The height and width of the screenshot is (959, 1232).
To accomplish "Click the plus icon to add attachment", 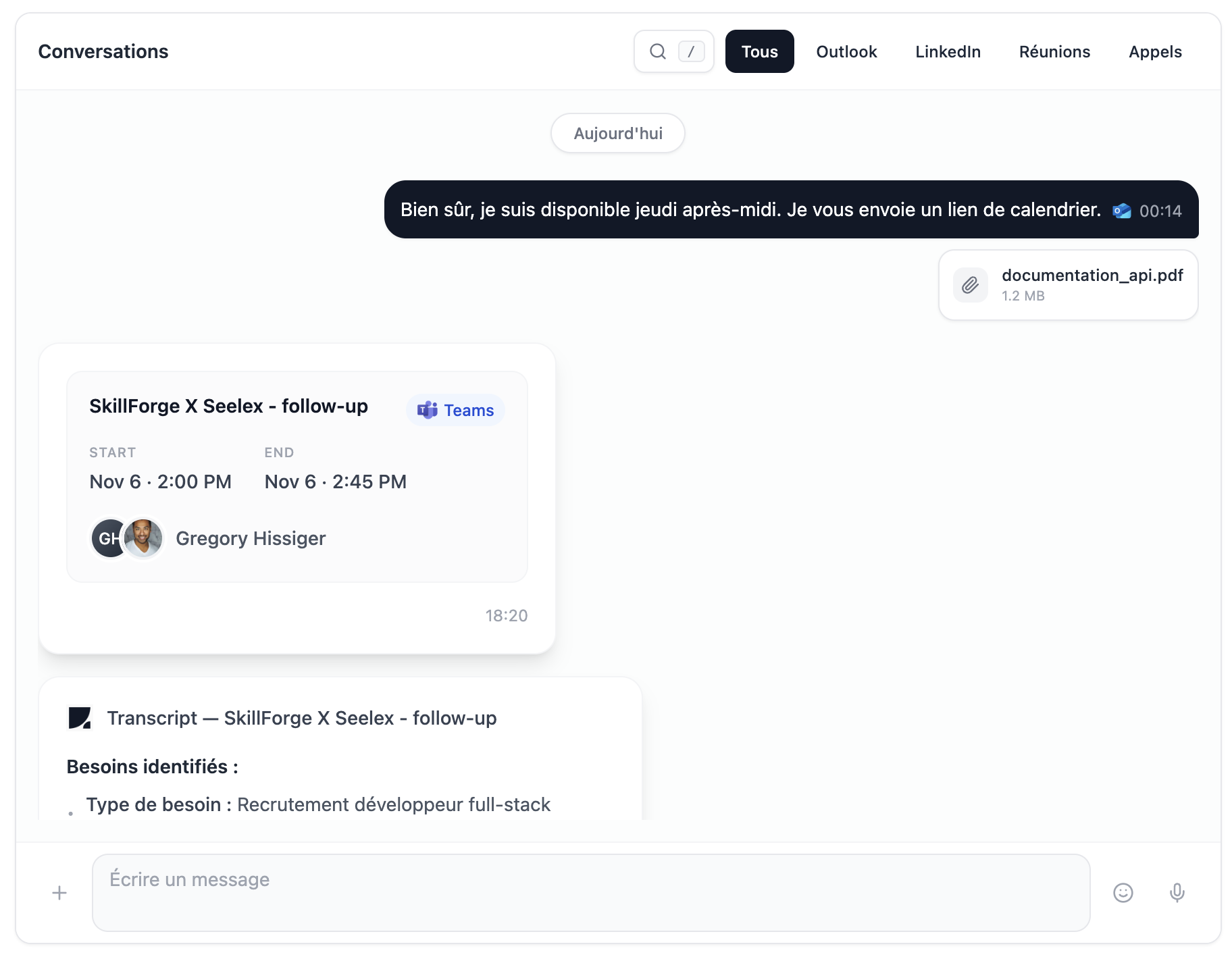I will pyautogui.click(x=59, y=893).
